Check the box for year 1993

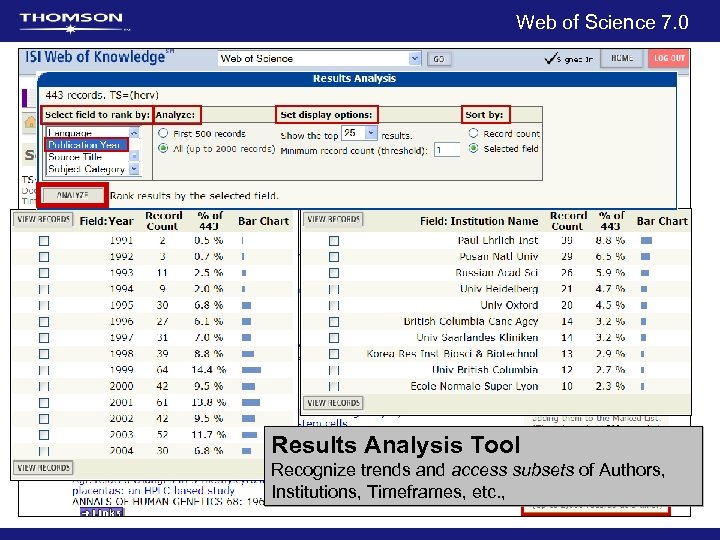pos(44,273)
